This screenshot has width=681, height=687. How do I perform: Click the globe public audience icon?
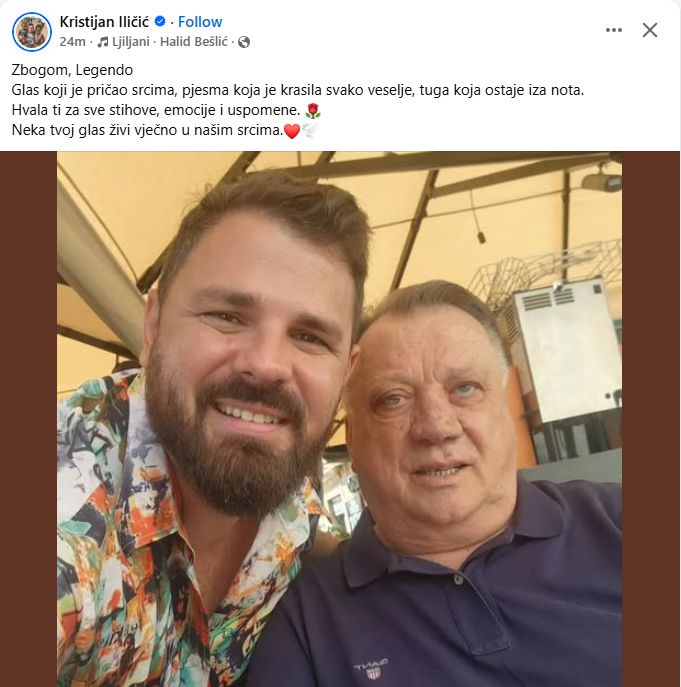point(244,42)
